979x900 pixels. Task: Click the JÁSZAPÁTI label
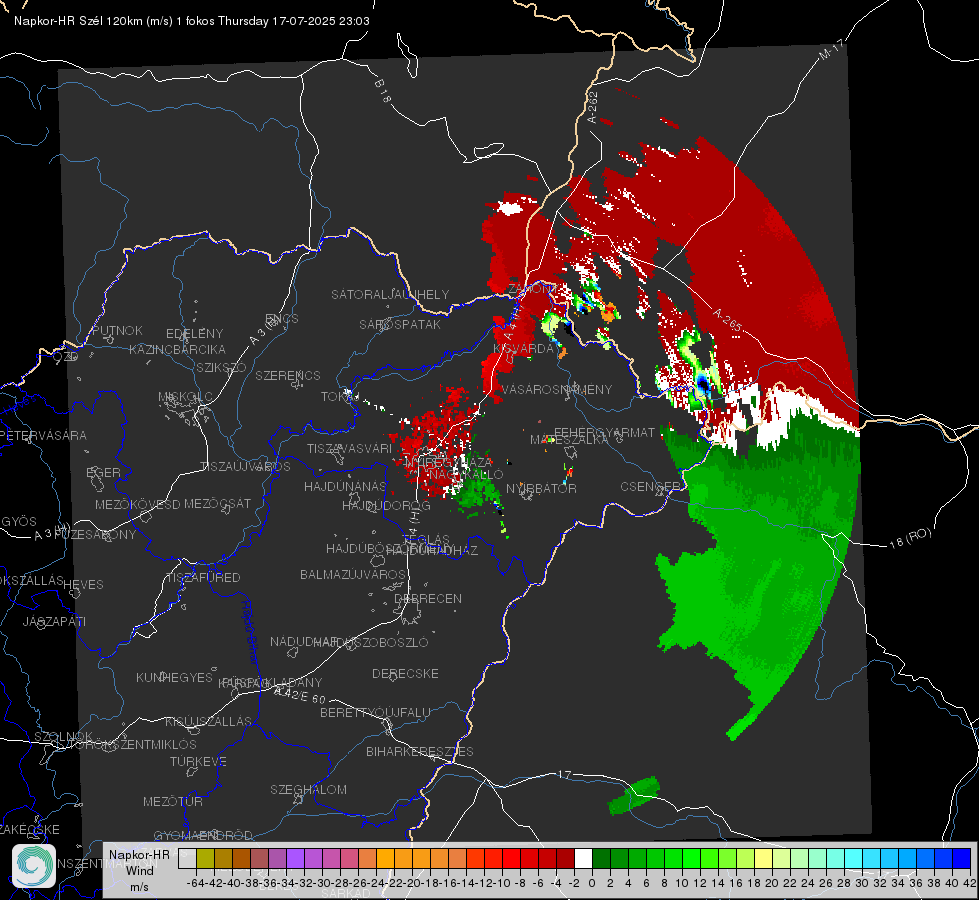(54, 621)
